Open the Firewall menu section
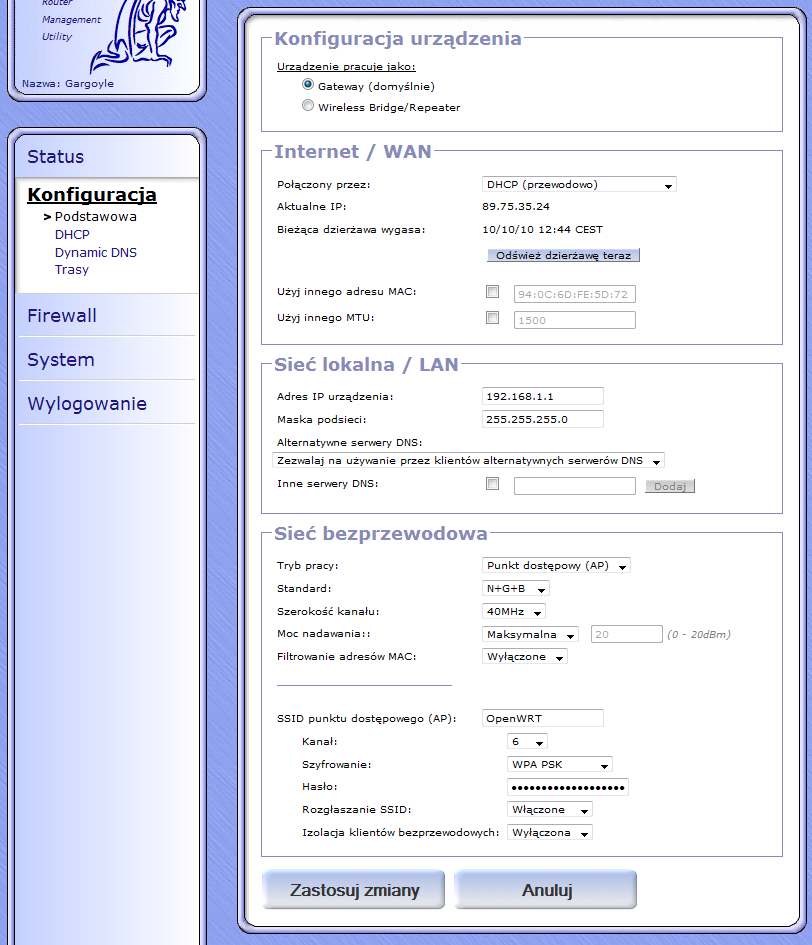This screenshot has height=945, width=812. (x=62, y=316)
